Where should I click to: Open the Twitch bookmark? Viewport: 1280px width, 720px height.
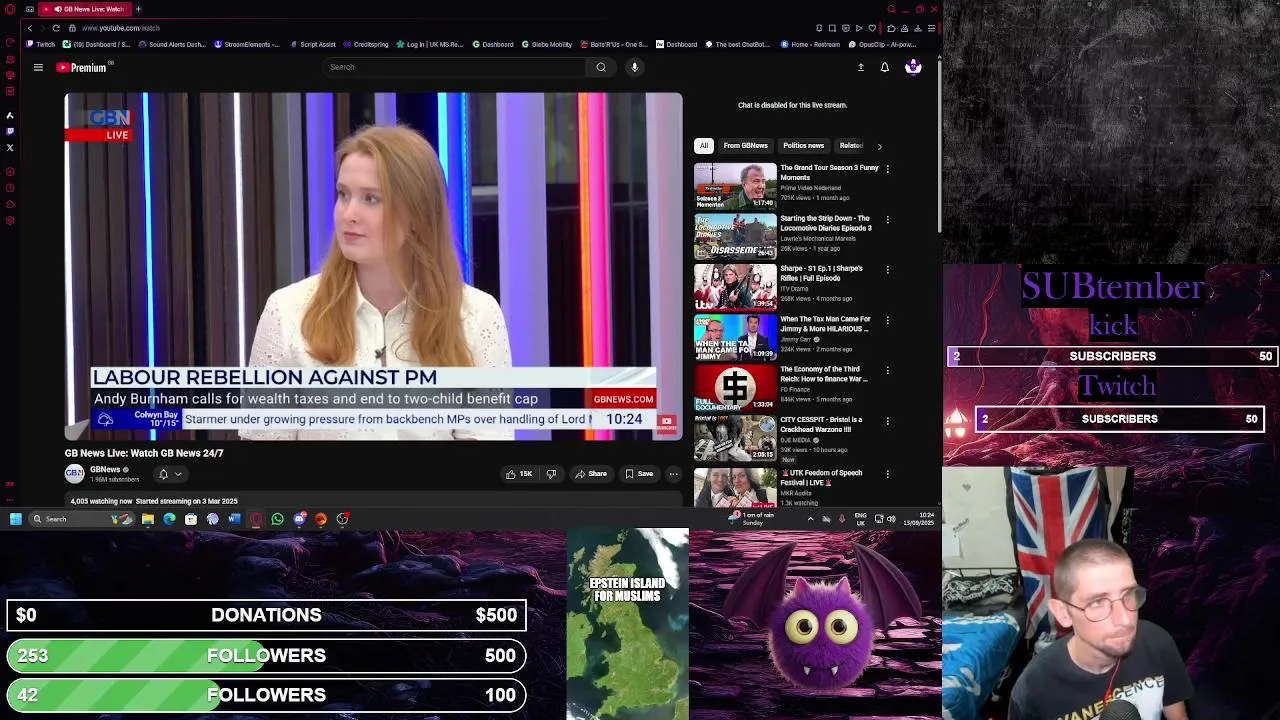[41, 44]
